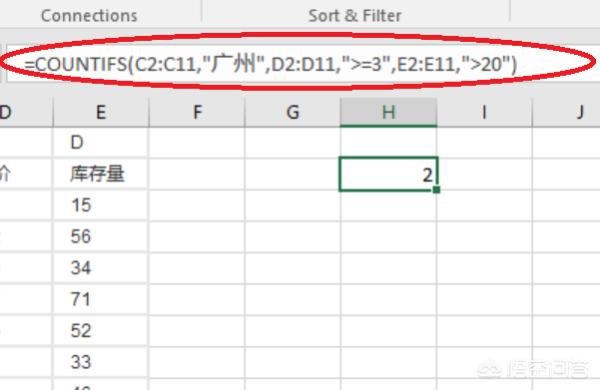
Task: Click the fill handle of selected cell
Action: (x=437, y=189)
